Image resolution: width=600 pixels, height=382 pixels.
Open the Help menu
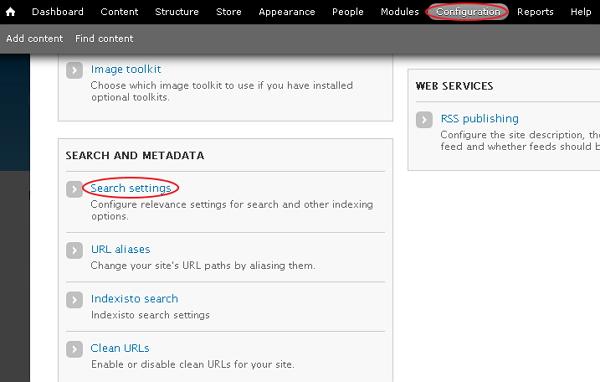pos(581,12)
